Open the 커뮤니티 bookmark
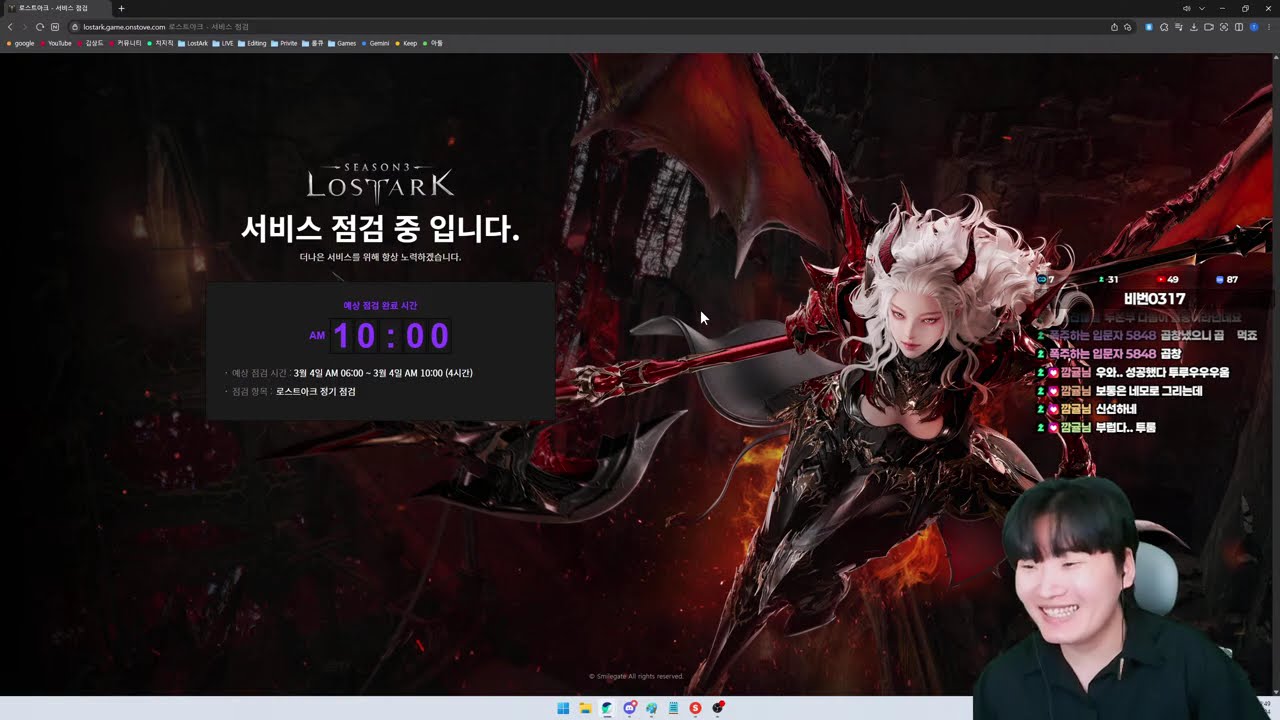The width and height of the screenshot is (1280, 720). [x=125, y=43]
